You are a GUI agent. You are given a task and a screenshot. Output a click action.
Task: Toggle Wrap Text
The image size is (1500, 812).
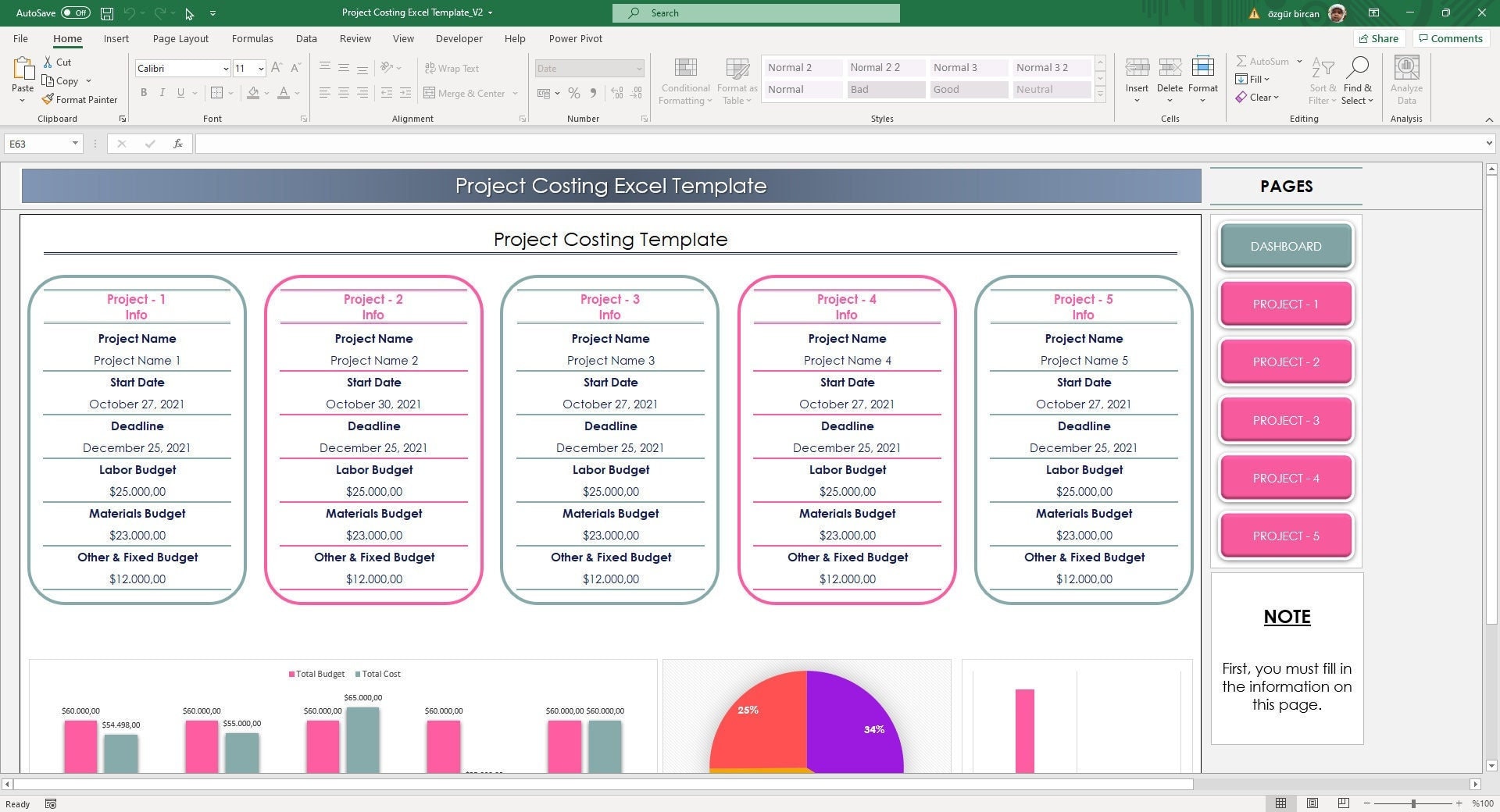click(x=452, y=69)
